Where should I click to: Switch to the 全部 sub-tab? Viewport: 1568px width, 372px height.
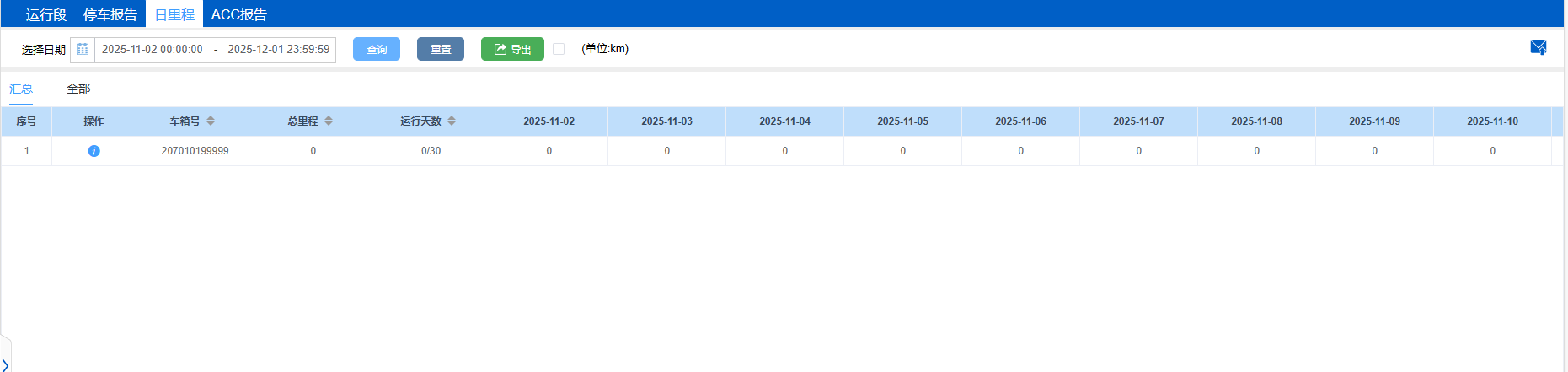78,89
